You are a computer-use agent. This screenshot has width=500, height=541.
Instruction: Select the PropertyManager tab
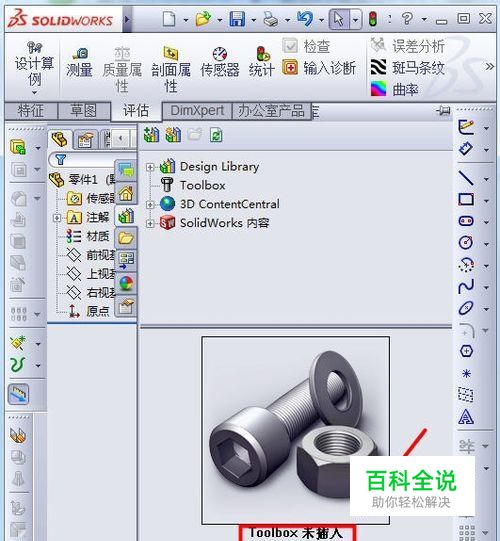[86, 140]
